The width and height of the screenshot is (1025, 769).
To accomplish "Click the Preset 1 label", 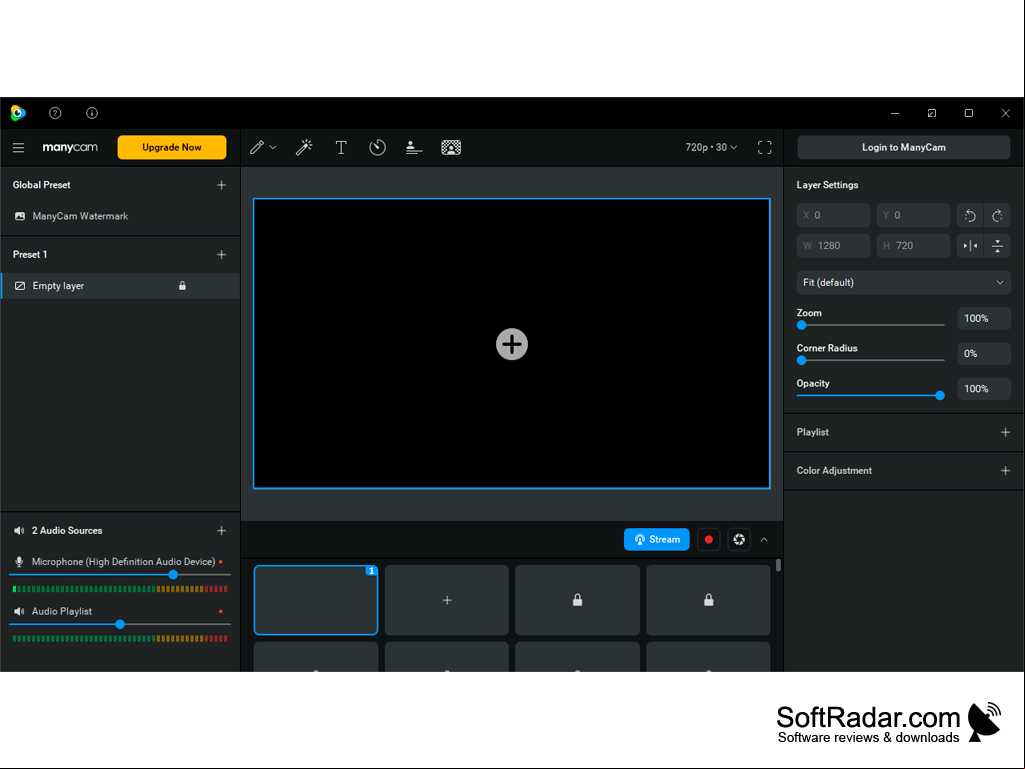I will point(30,254).
